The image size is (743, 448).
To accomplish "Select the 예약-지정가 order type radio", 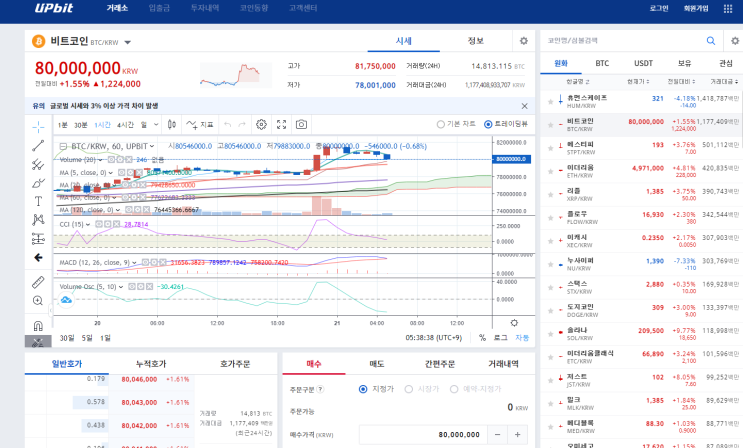I will [454, 389].
